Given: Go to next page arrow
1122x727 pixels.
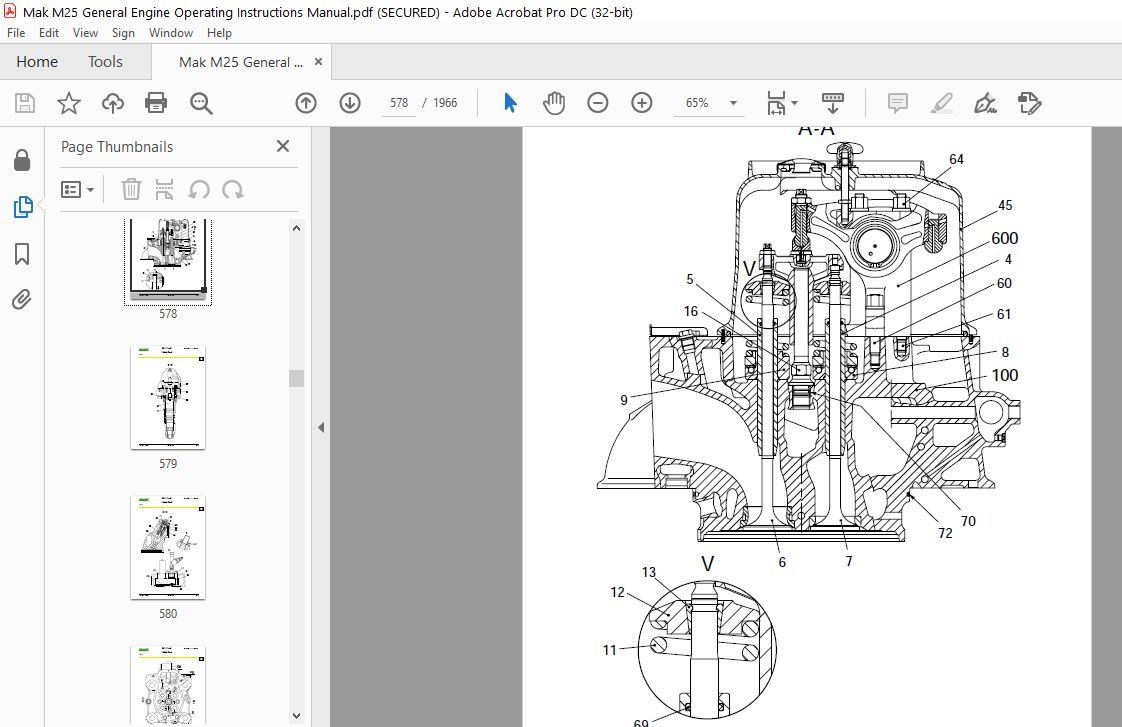Looking at the screenshot, I should coord(350,103).
